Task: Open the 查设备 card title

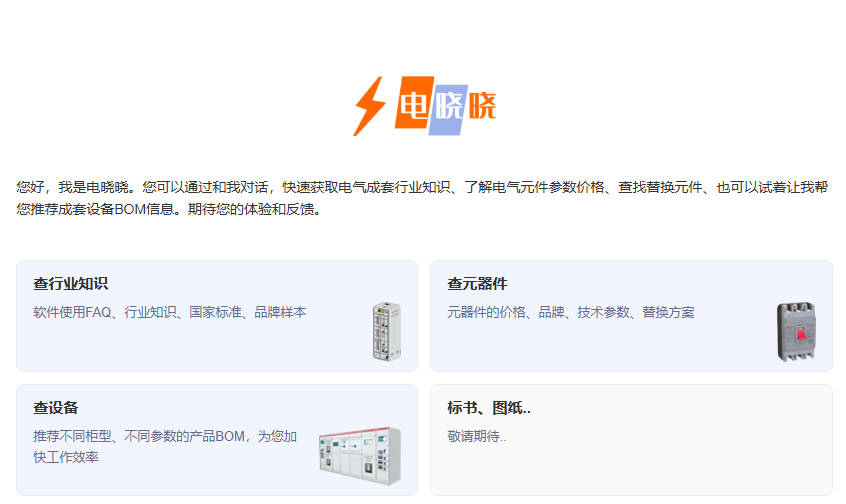Action: point(56,408)
